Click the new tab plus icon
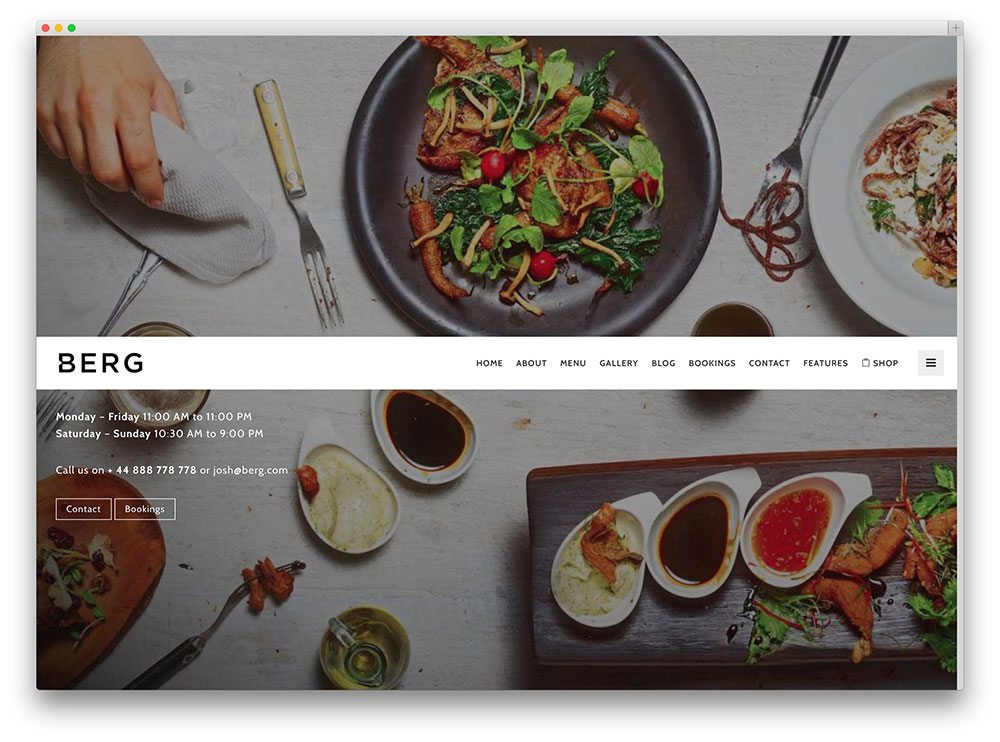This screenshot has height=742, width=1000. coord(955,28)
